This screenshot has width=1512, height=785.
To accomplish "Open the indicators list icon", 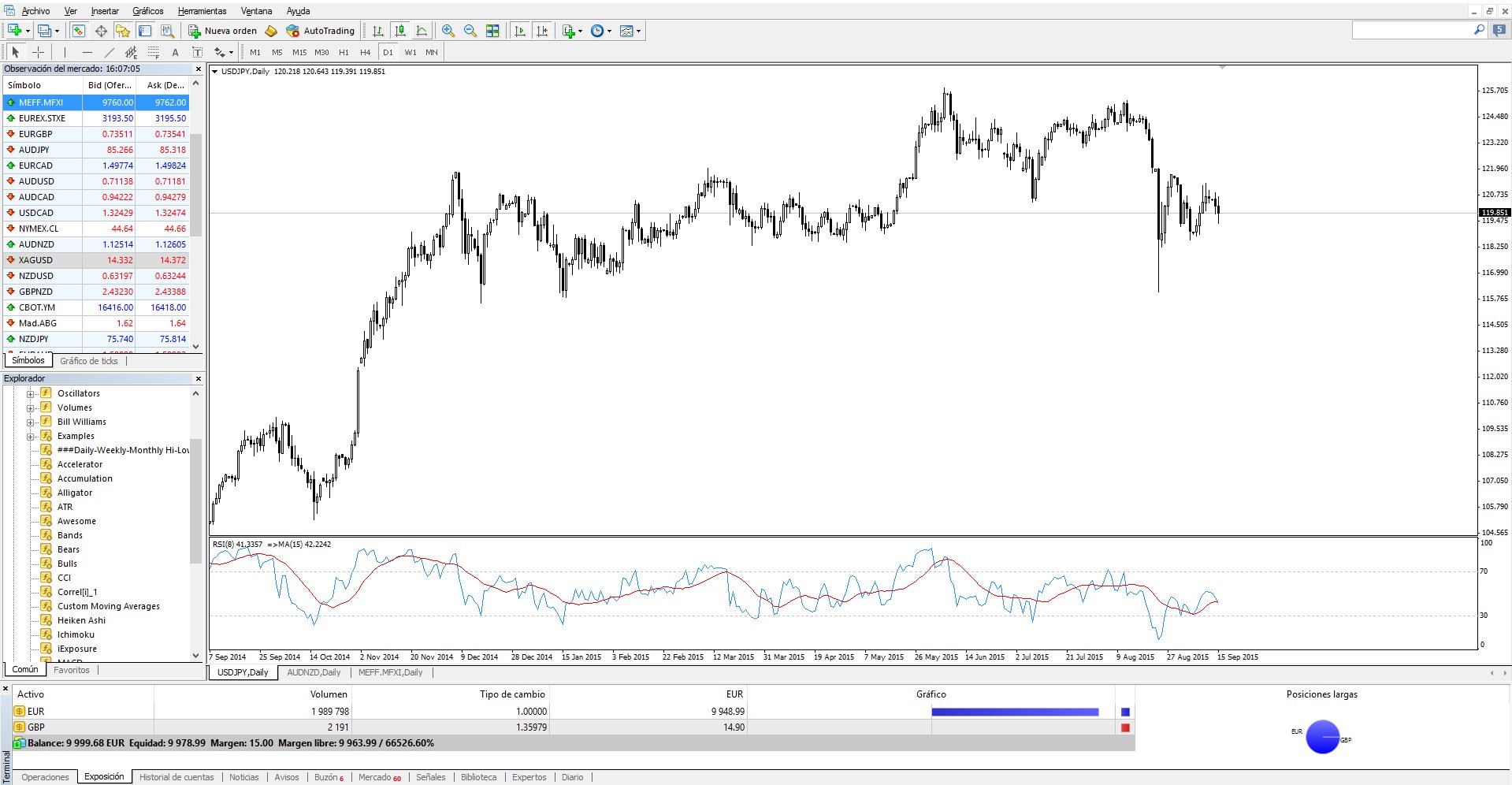I will tap(568, 31).
